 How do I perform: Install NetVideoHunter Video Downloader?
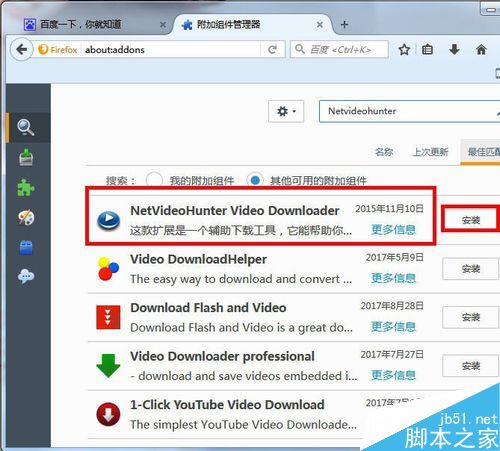pyautogui.click(x=471, y=220)
